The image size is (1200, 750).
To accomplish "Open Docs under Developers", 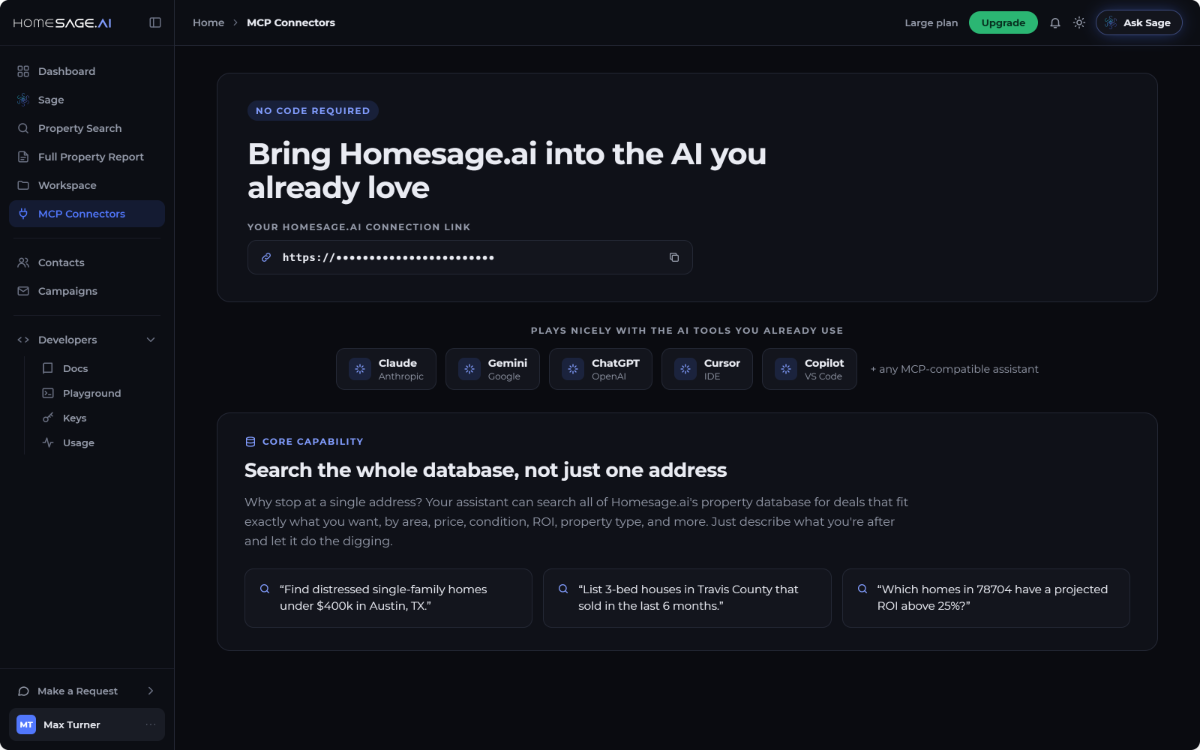I will 98,368.
